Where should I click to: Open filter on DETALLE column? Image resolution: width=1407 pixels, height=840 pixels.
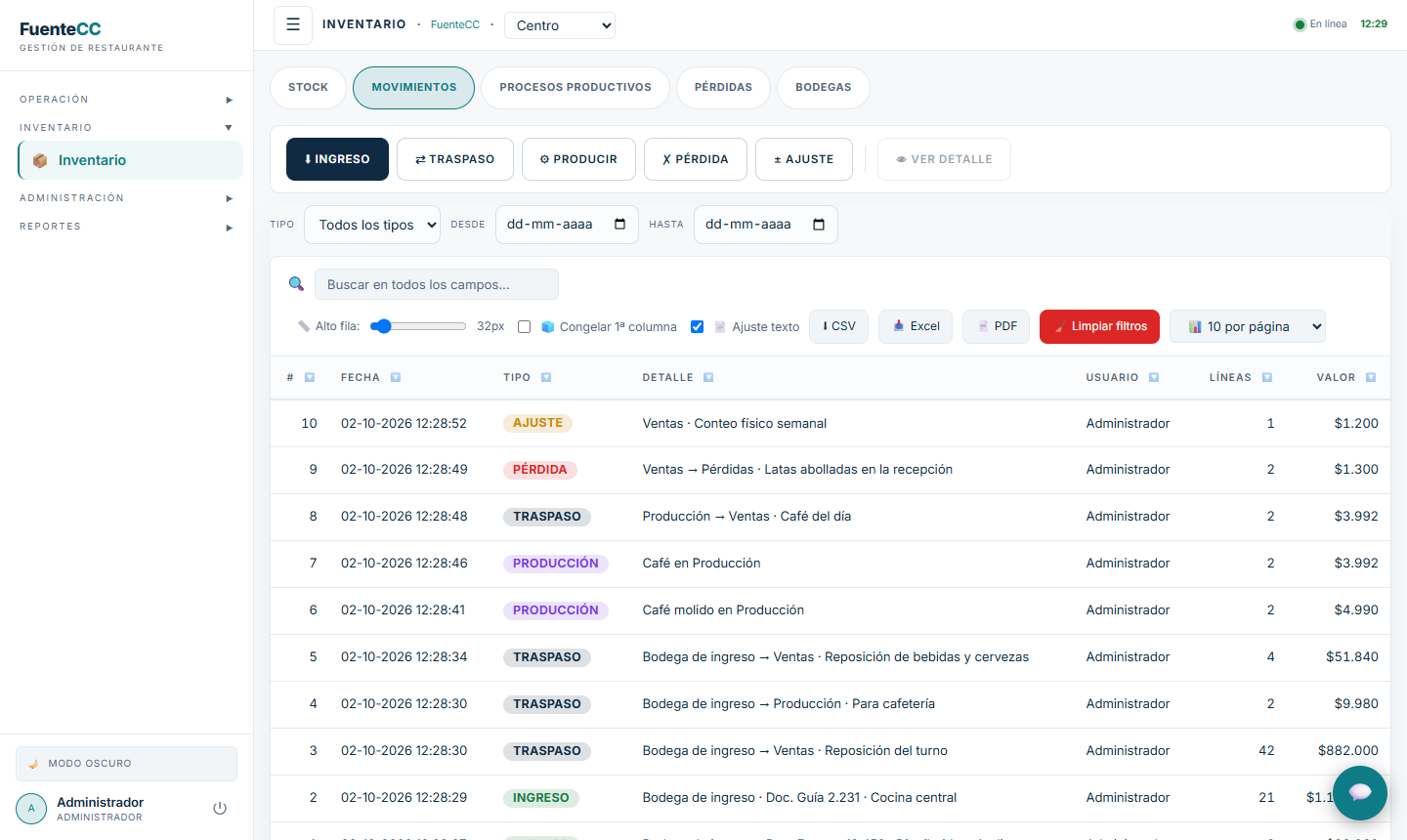click(708, 377)
